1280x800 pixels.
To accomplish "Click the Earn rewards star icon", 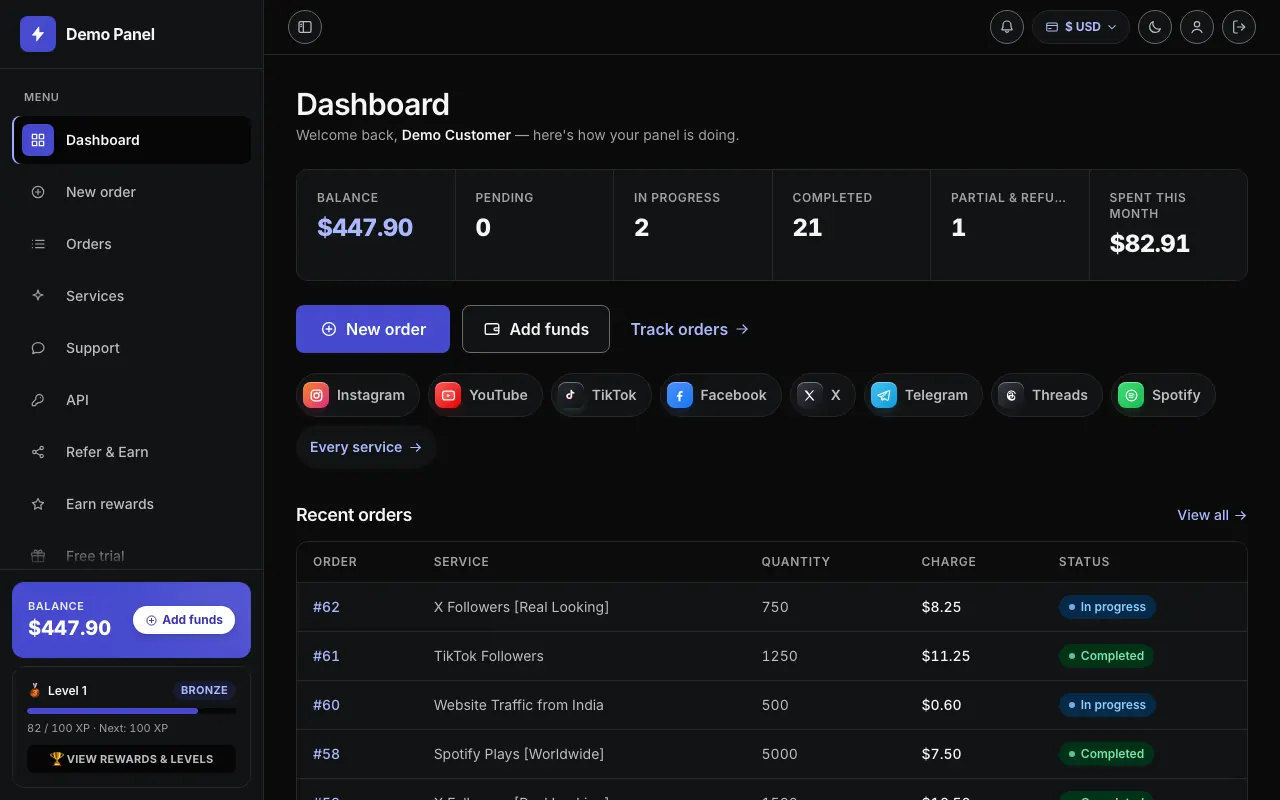I will click(38, 504).
